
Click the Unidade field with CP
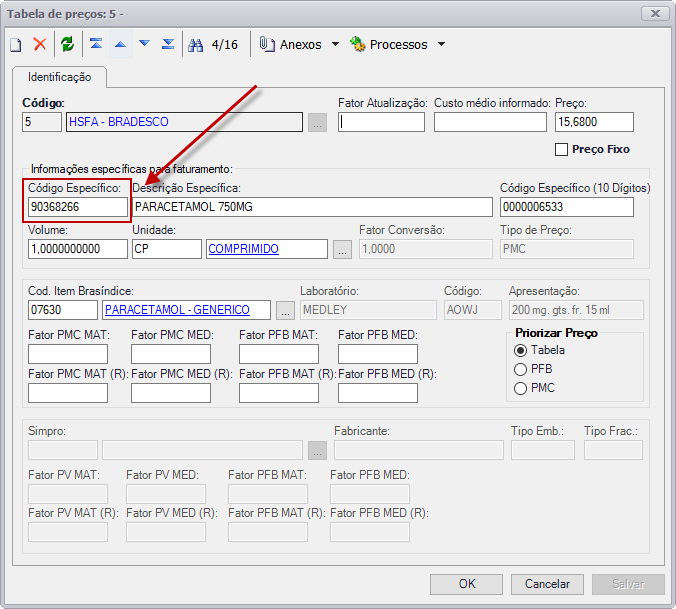pos(167,249)
